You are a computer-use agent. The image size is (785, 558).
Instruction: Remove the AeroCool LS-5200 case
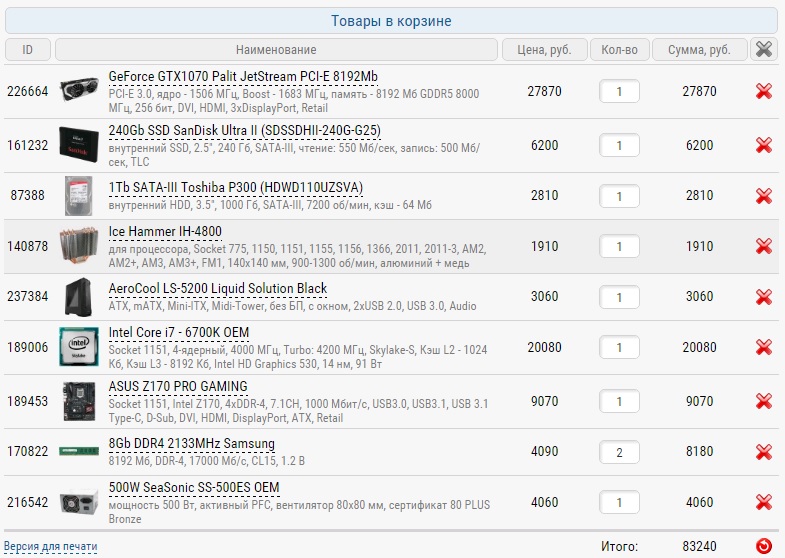click(x=763, y=297)
